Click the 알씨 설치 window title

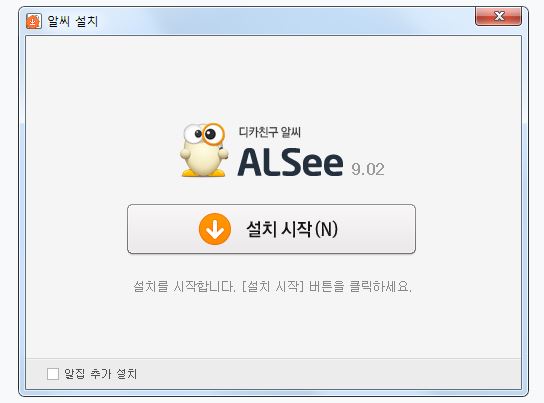point(73,21)
